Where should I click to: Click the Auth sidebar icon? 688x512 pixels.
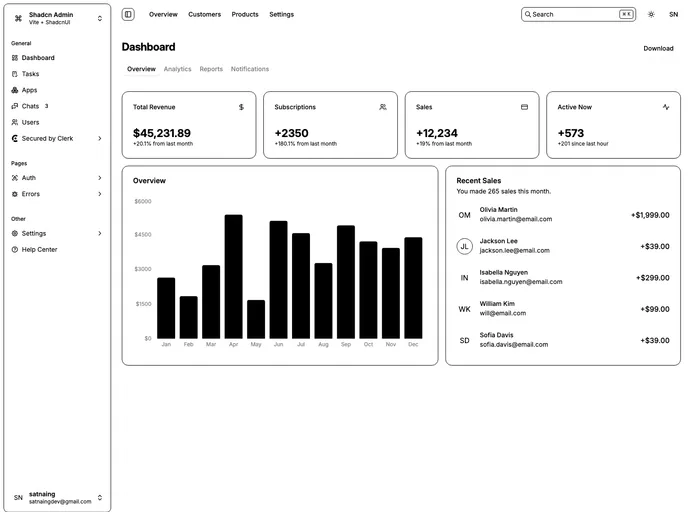click(x=15, y=178)
